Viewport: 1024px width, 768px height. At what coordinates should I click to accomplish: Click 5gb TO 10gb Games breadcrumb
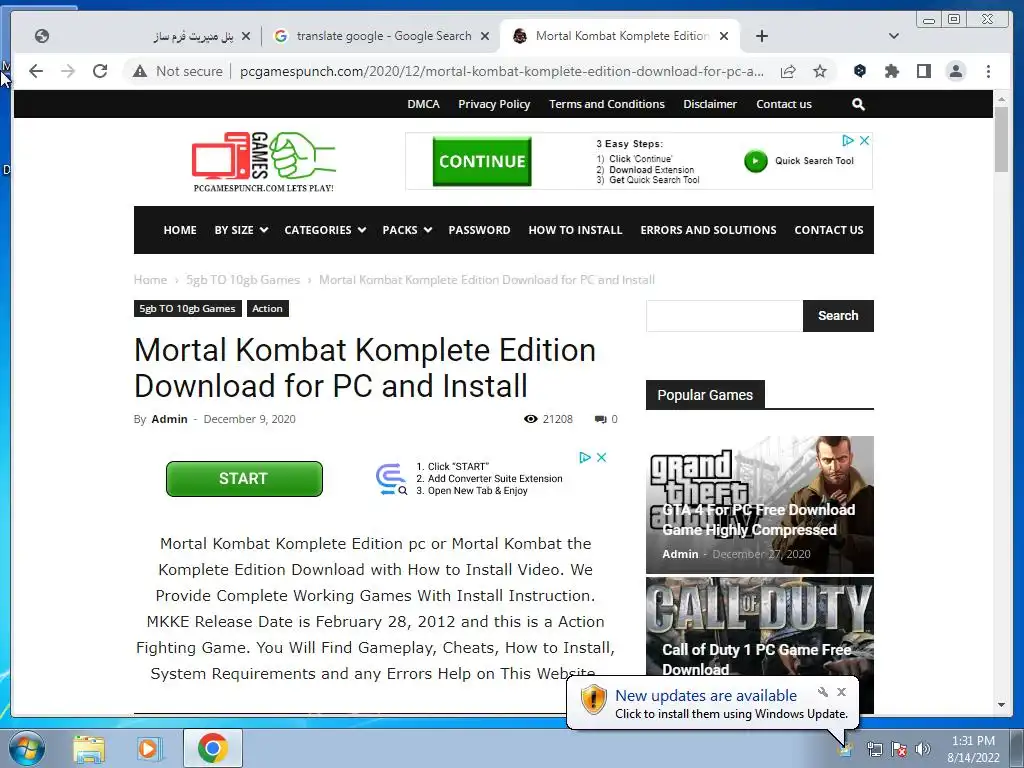[x=243, y=280]
